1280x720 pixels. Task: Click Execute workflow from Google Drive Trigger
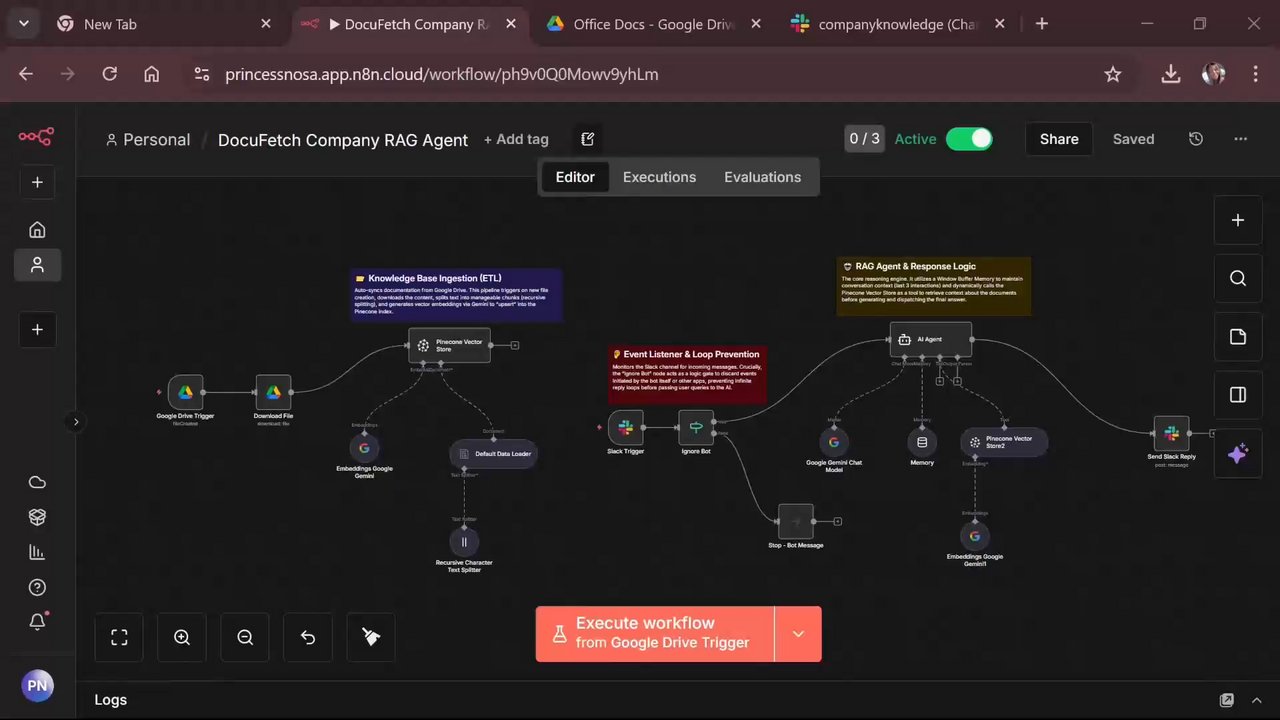[x=655, y=634]
